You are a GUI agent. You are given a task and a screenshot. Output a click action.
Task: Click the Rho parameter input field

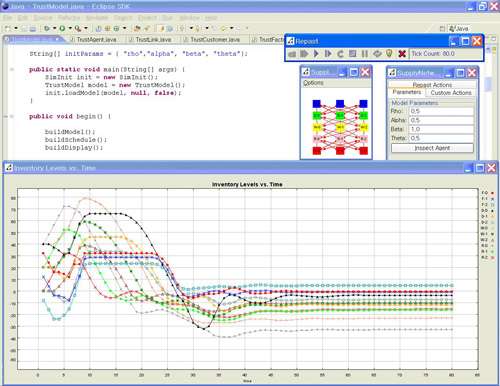(x=441, y=111)
